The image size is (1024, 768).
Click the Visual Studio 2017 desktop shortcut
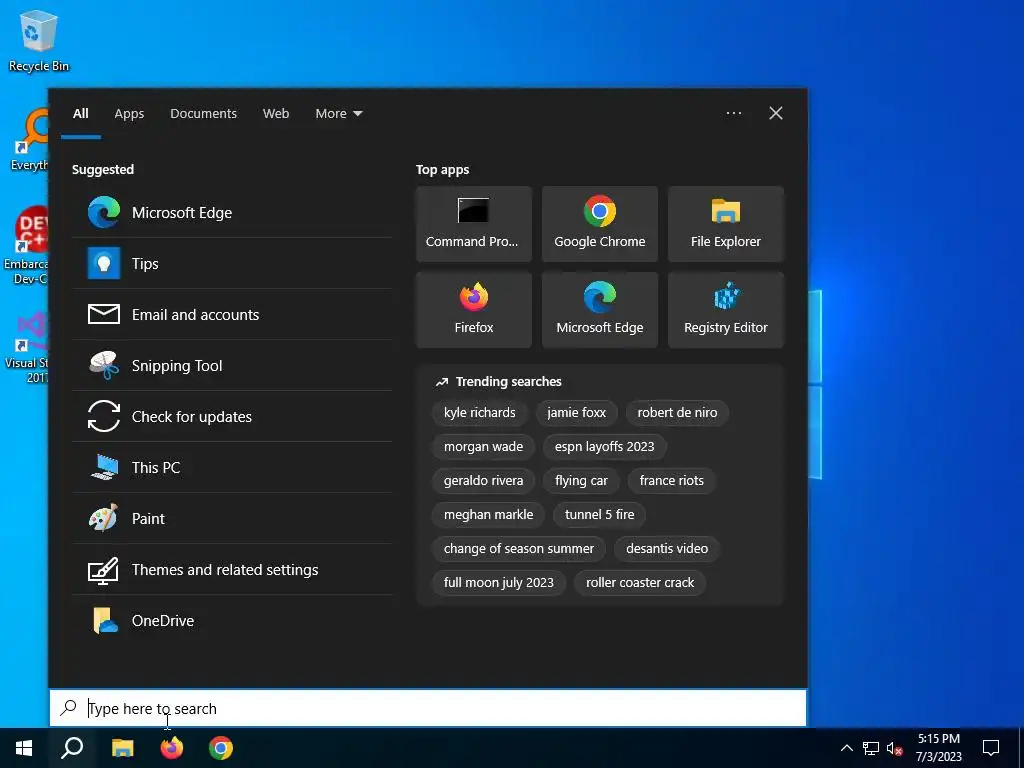pyautogui.click(x=27, y=348)
